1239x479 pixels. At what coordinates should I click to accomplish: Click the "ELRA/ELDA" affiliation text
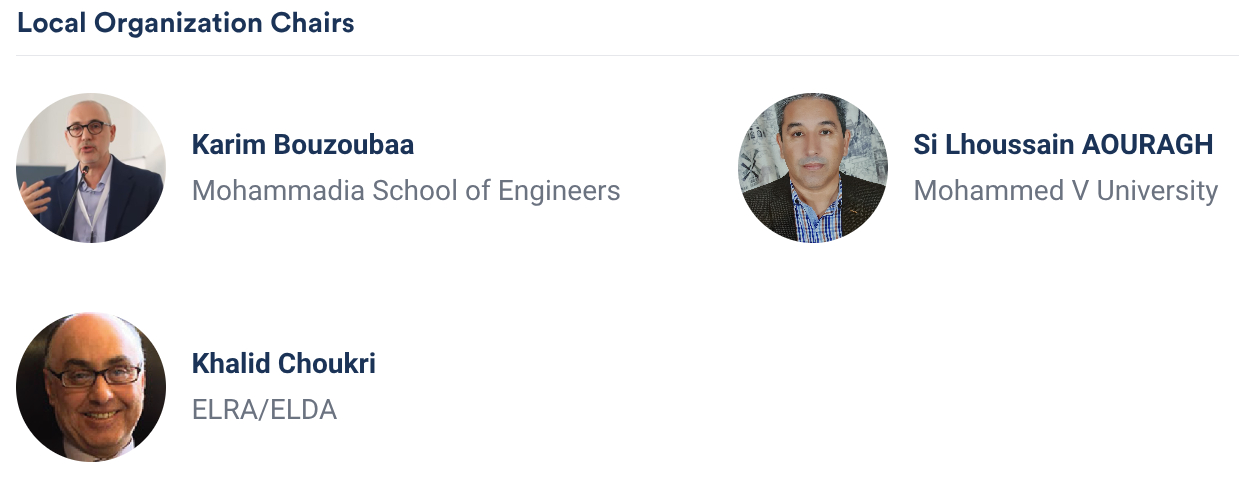pos(264,409)
